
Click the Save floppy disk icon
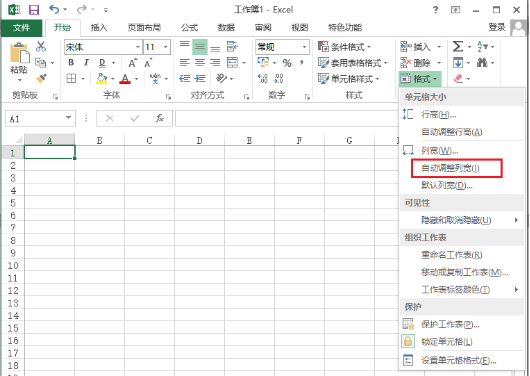[x=34, y=9]
